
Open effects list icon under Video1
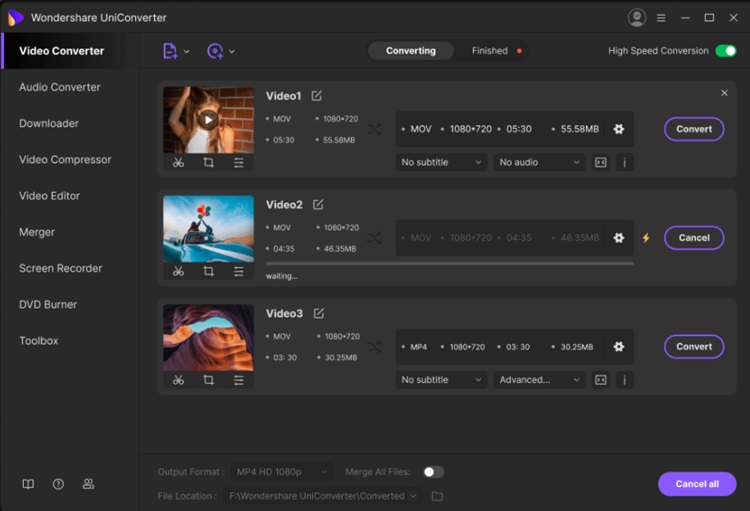[239, 163]
